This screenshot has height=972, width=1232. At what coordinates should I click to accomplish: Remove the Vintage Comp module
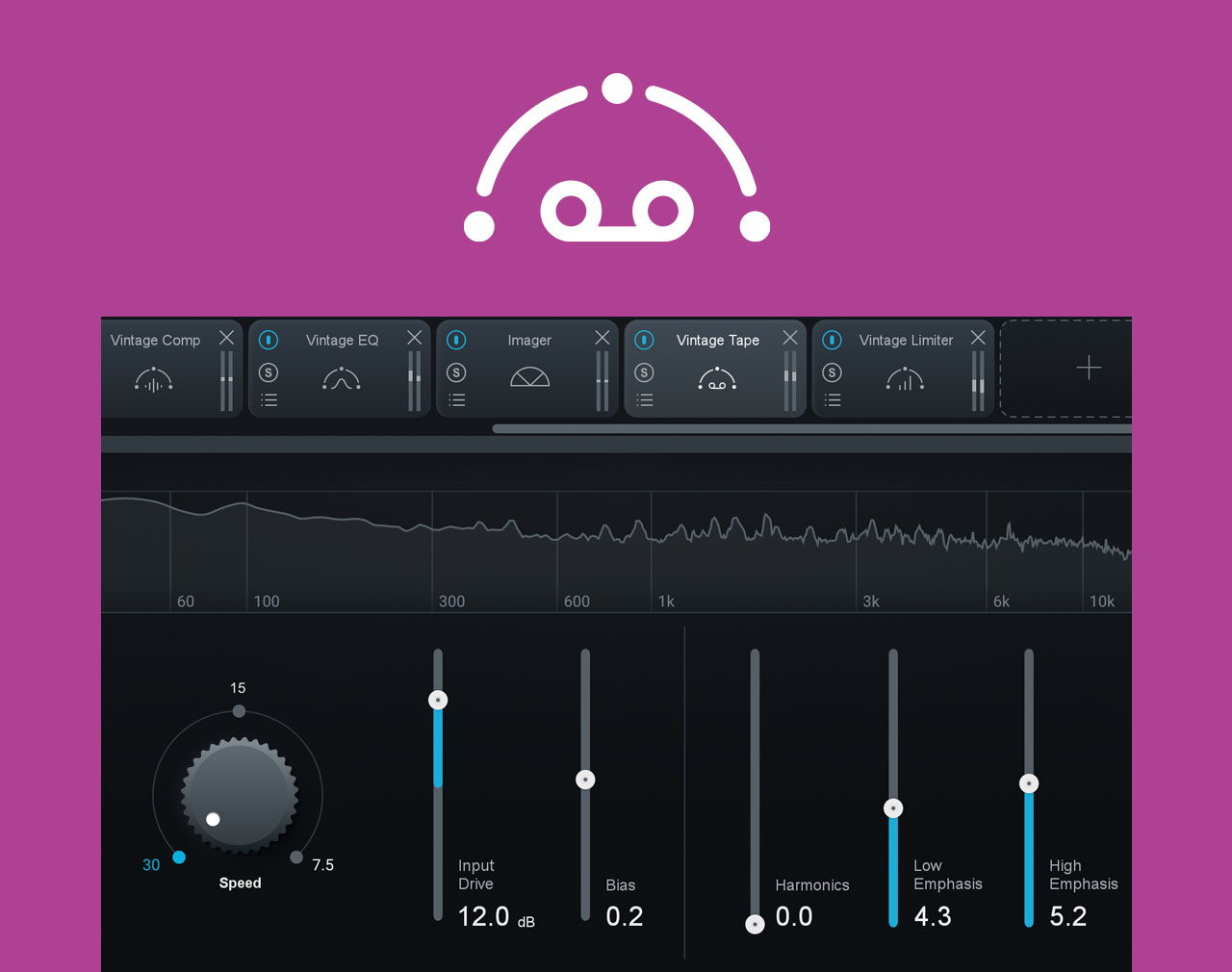pos(226,338)
